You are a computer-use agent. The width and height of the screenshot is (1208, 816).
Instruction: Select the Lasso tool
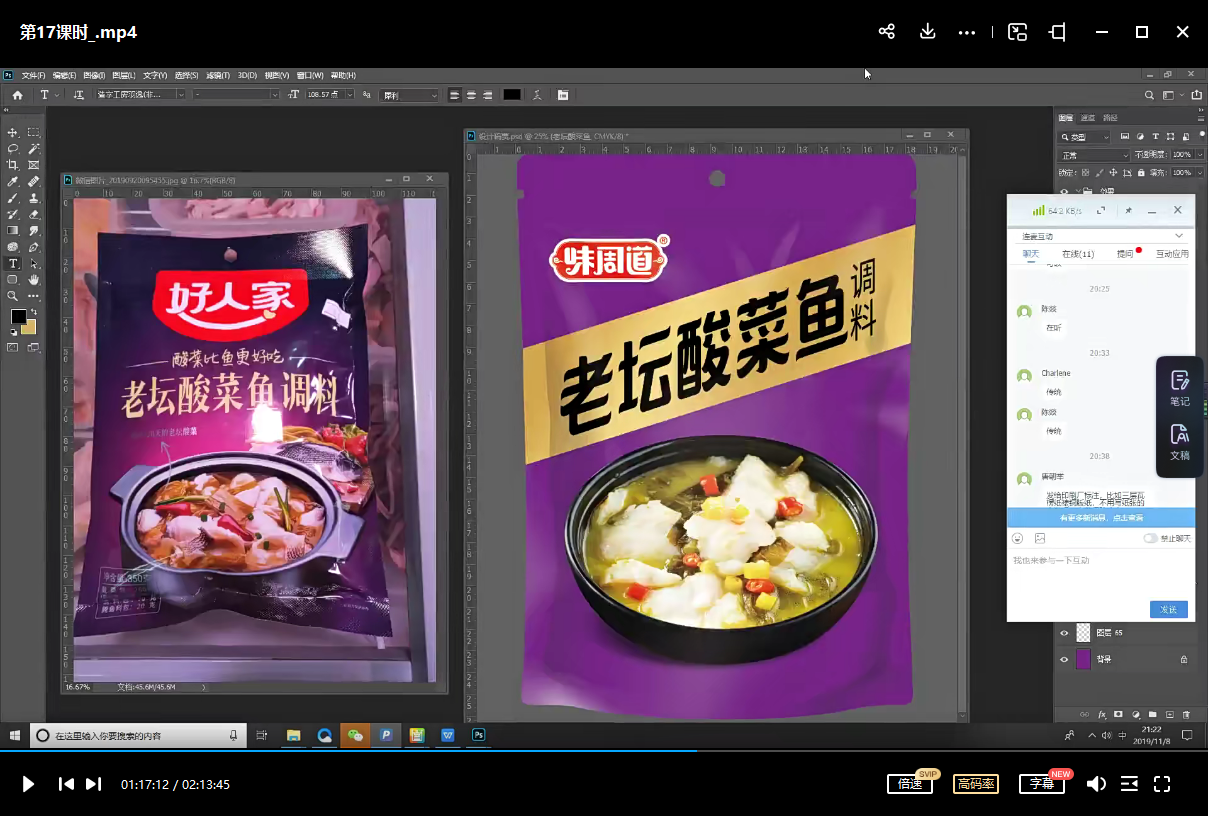point(13,148)
